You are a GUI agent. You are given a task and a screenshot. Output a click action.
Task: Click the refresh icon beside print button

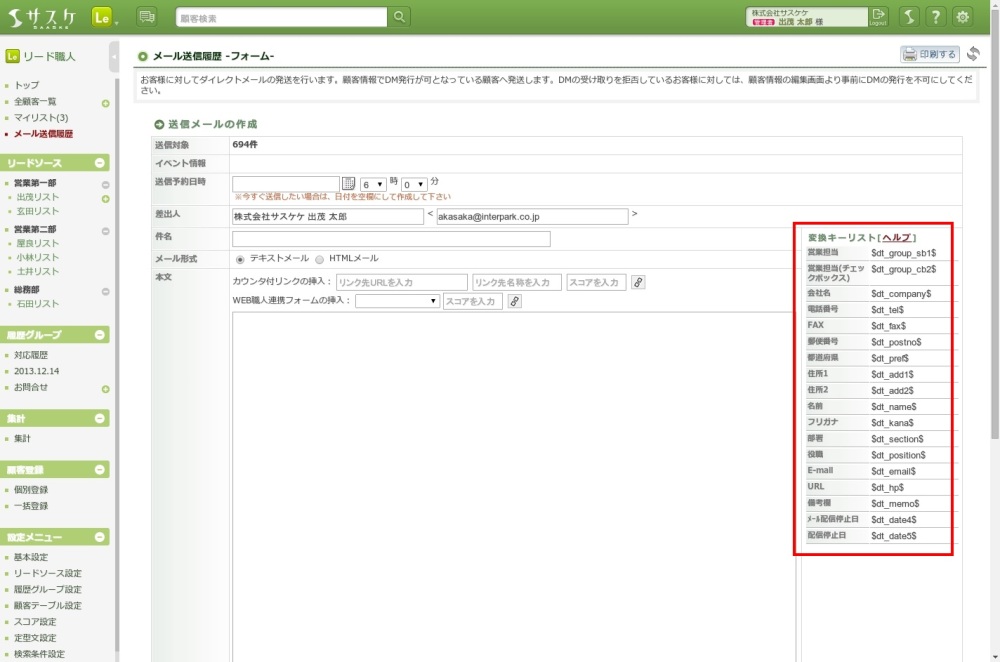click(x=973, y=54)
